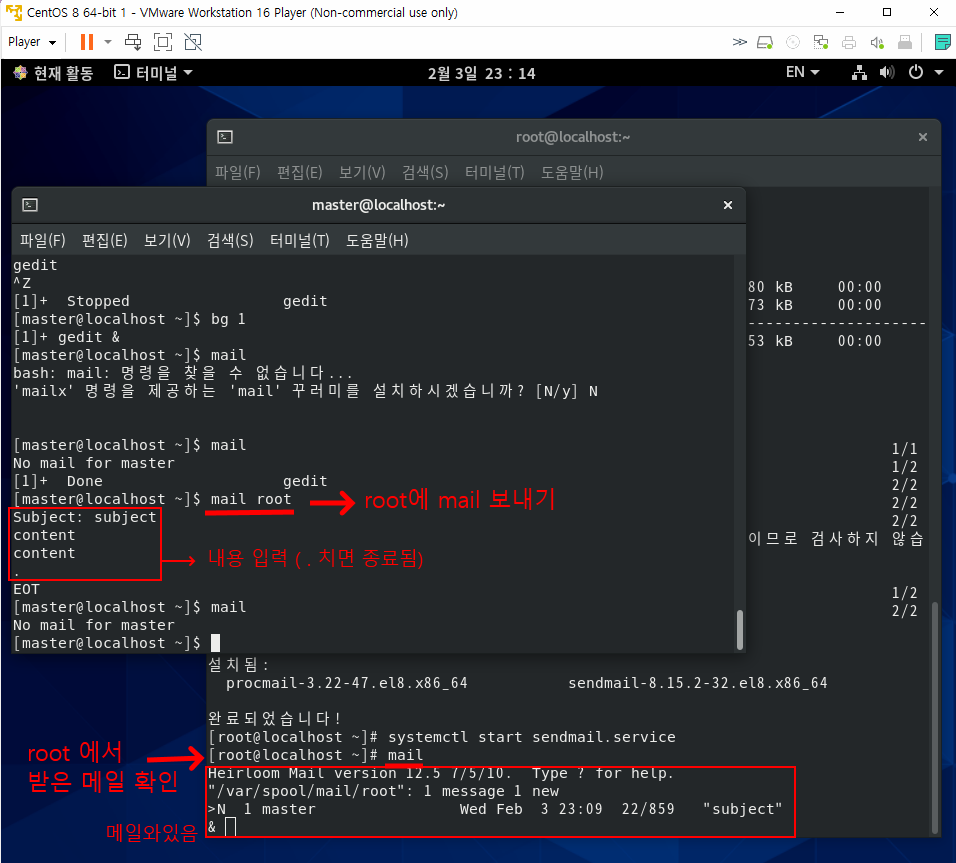
Task: Open the 터미널 application menu in top bar
Action: (154, 73)
